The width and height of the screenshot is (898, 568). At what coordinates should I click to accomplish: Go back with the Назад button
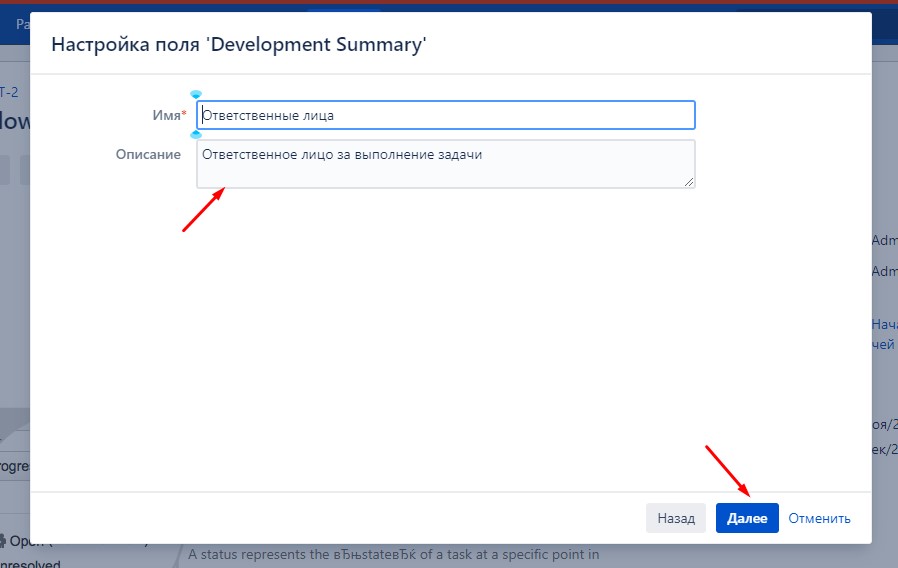(x=676, y=518)
